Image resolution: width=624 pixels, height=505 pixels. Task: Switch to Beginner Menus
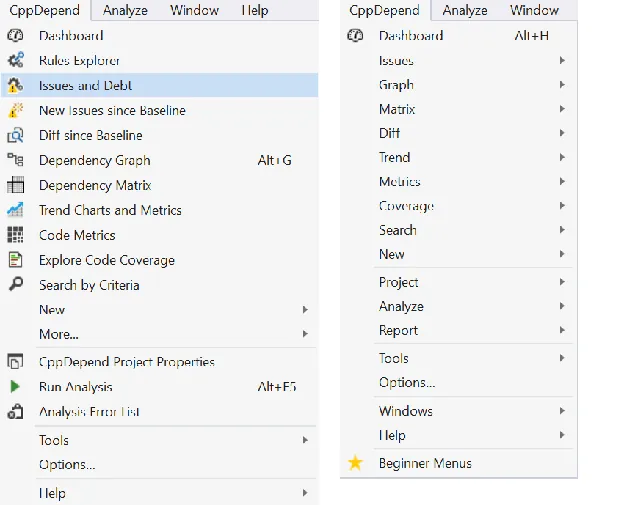458,463
